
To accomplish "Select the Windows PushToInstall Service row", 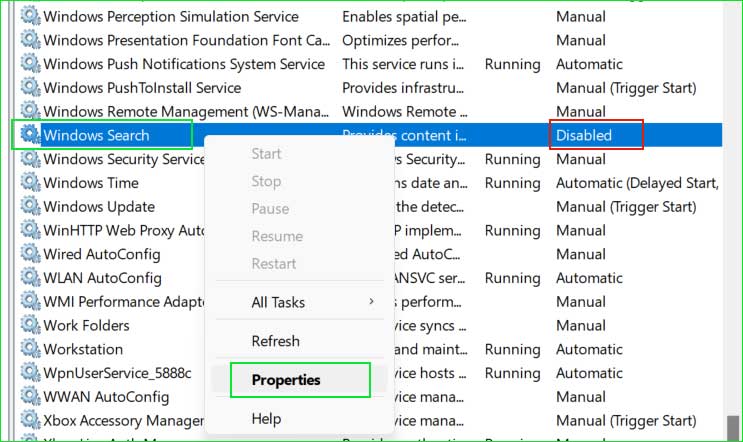I will [x=367, y=88].
